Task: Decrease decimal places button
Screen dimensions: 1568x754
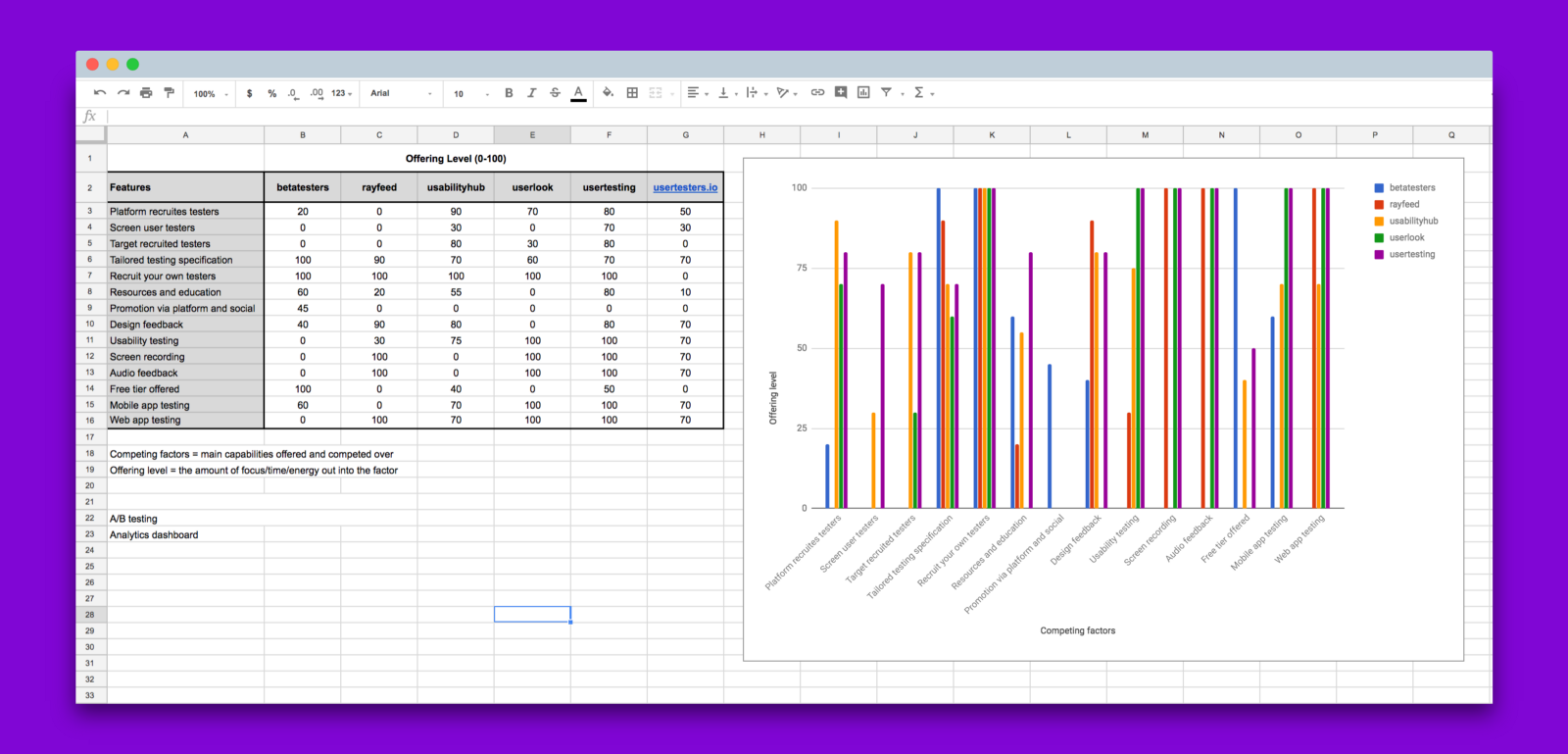Action: (x=293, y=93)
